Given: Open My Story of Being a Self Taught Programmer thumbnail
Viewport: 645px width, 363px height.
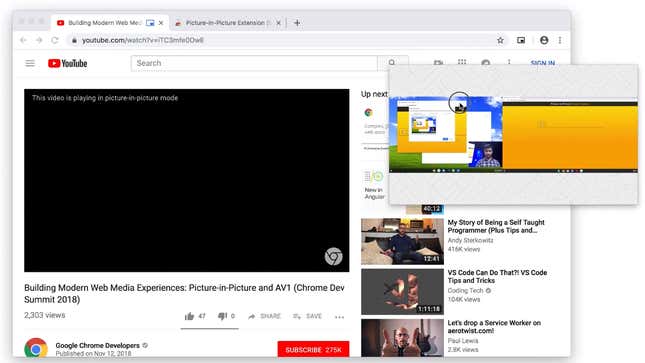Looking at the screenshot, I should coord(402,241).
